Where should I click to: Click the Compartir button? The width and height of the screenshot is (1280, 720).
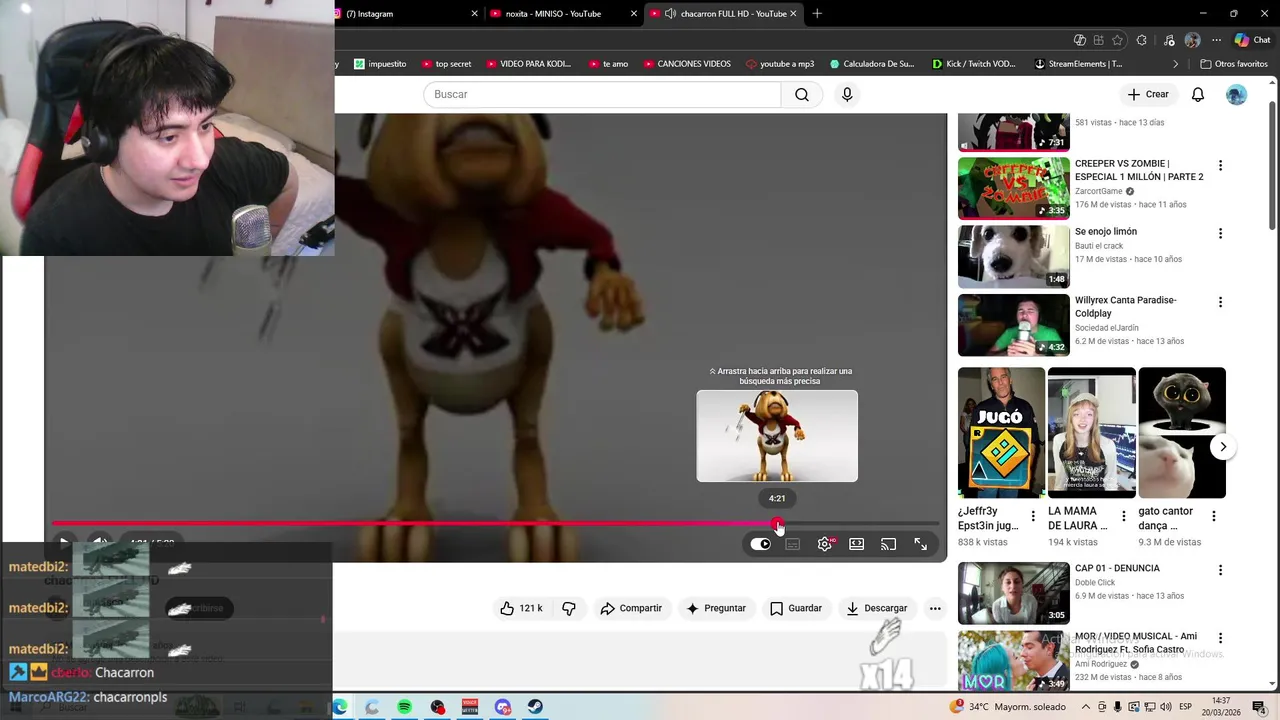pos(631,608)
